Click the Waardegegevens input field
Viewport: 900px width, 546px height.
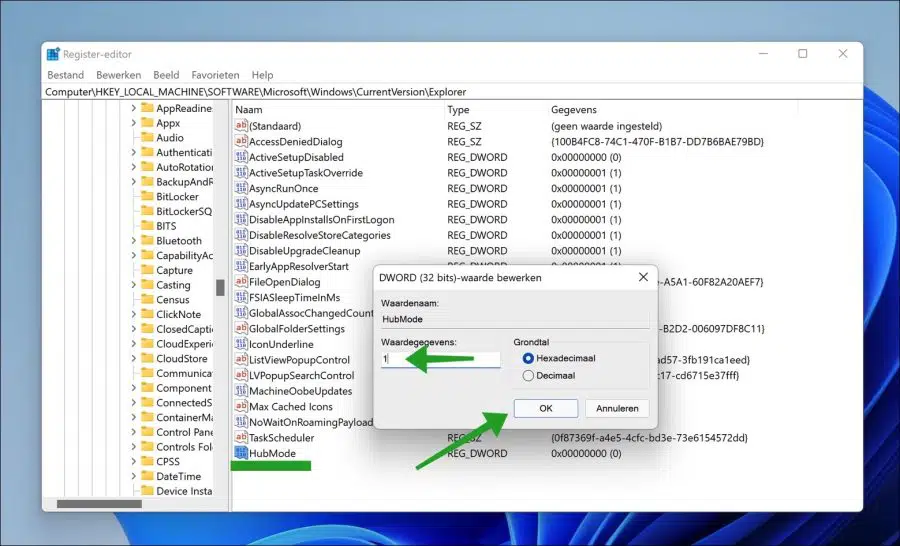coord(440,359)
